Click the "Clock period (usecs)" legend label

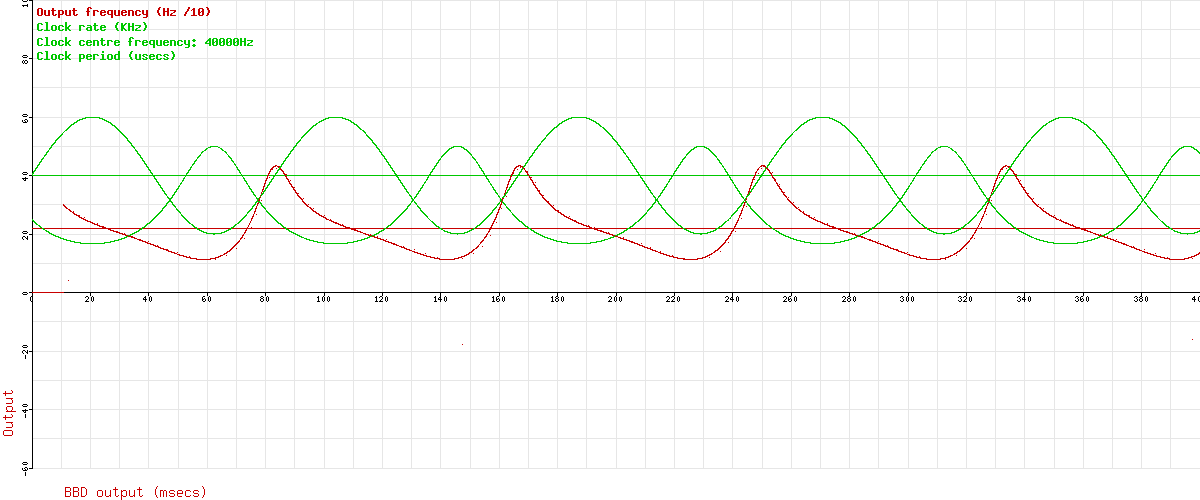click(106, 56)
